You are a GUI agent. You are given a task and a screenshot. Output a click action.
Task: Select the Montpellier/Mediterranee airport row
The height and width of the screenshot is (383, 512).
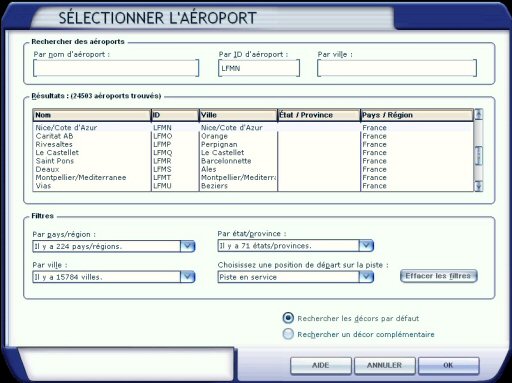(253, 178)
